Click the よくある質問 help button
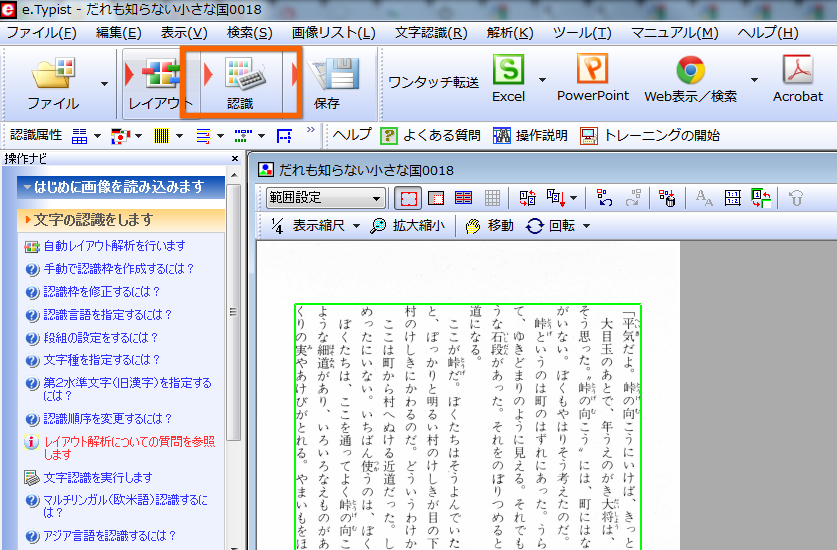Image resolution: width=837 pixels, height=550 pixels. coord(431,135)
